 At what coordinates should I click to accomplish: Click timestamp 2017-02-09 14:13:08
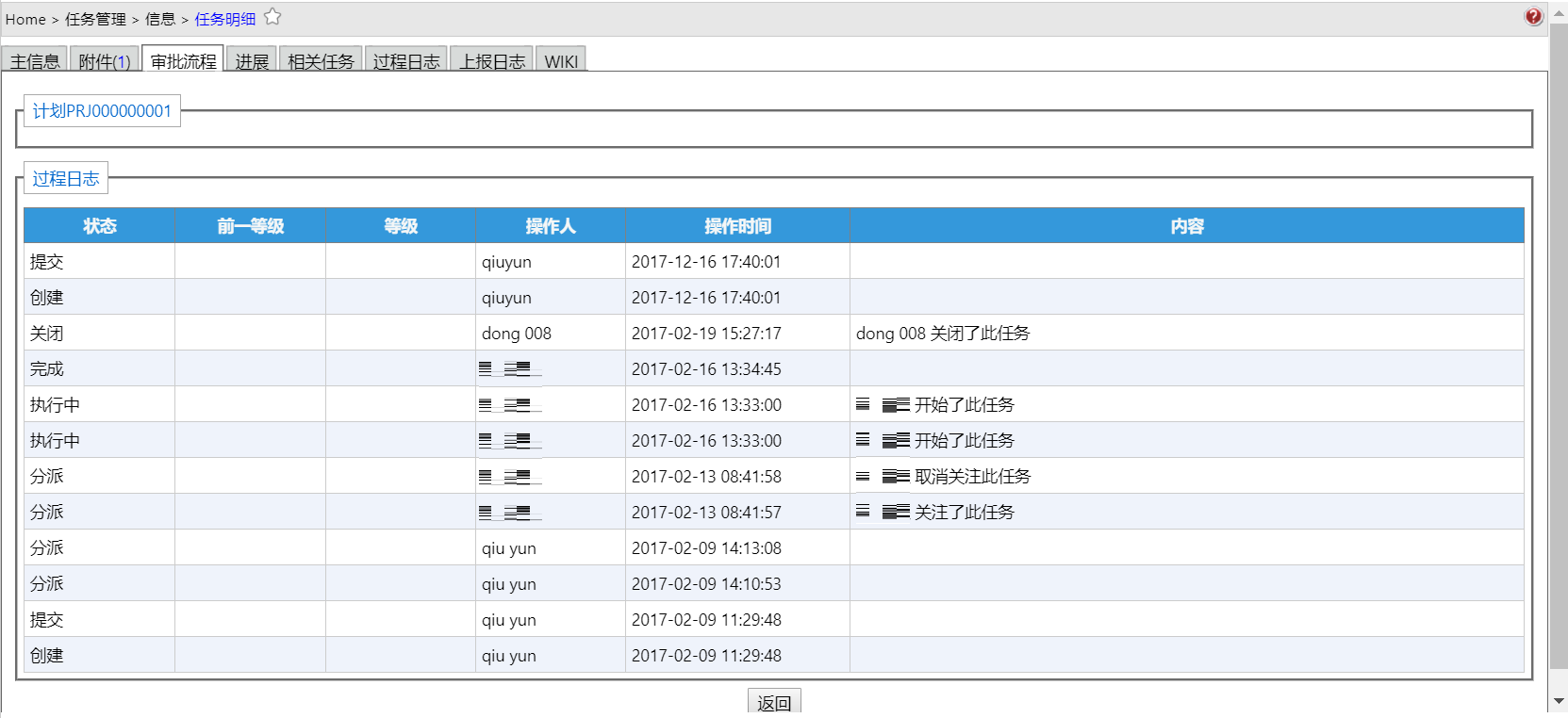(706, 548)
